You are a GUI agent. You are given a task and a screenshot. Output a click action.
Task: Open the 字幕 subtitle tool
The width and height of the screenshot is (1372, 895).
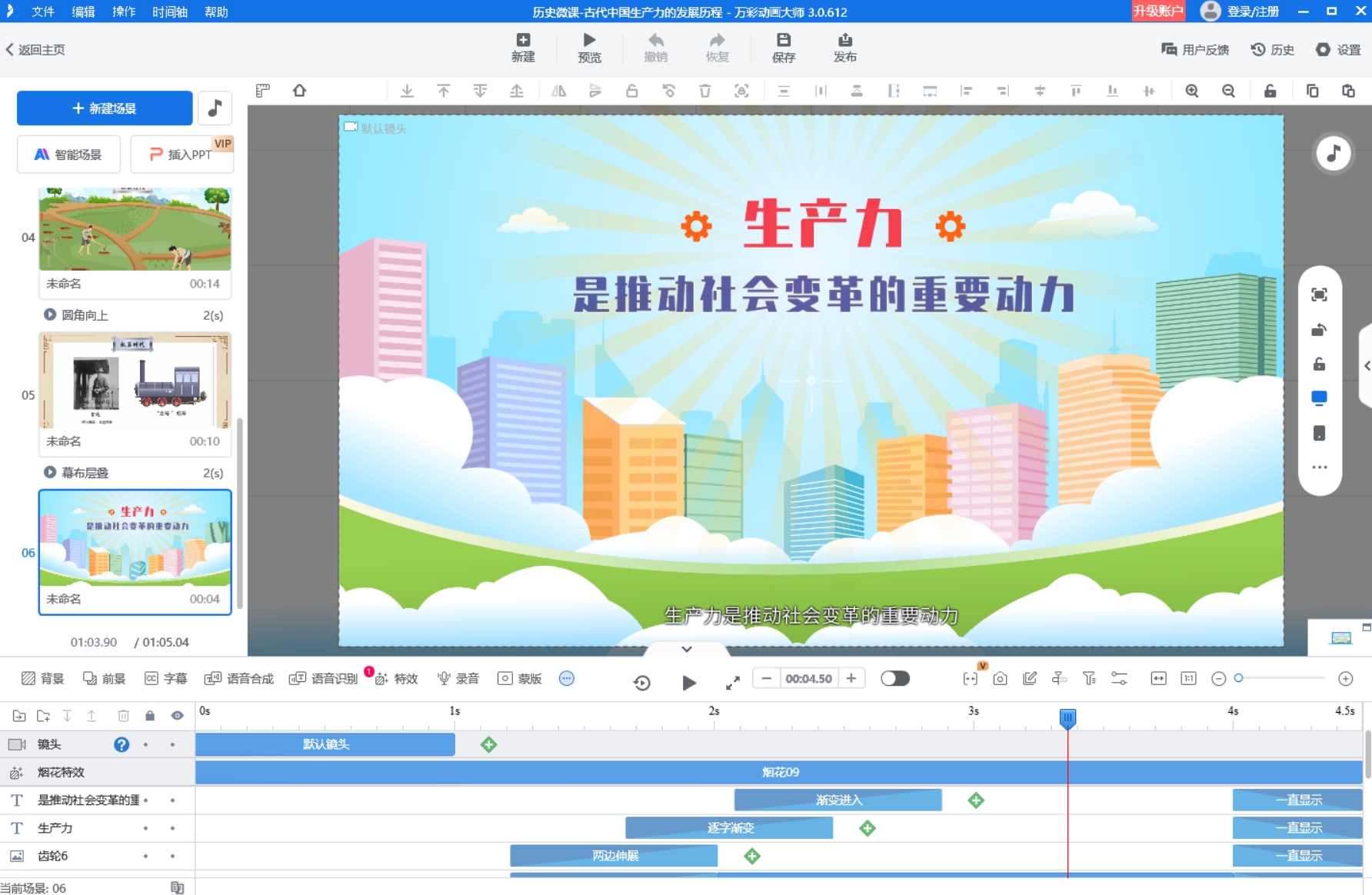(x=166, y=678)
